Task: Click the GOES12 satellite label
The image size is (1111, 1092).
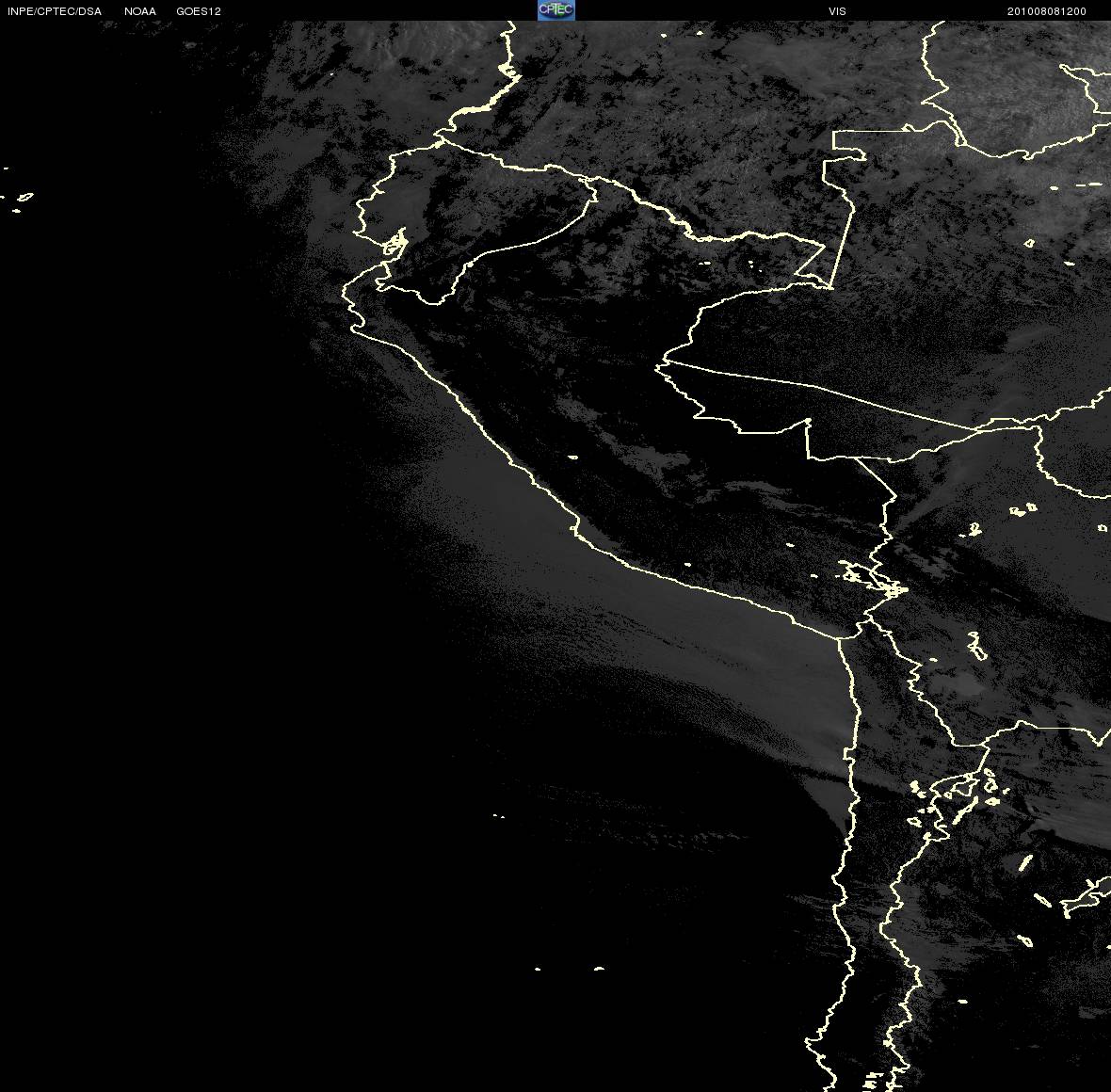Action: 199,11
